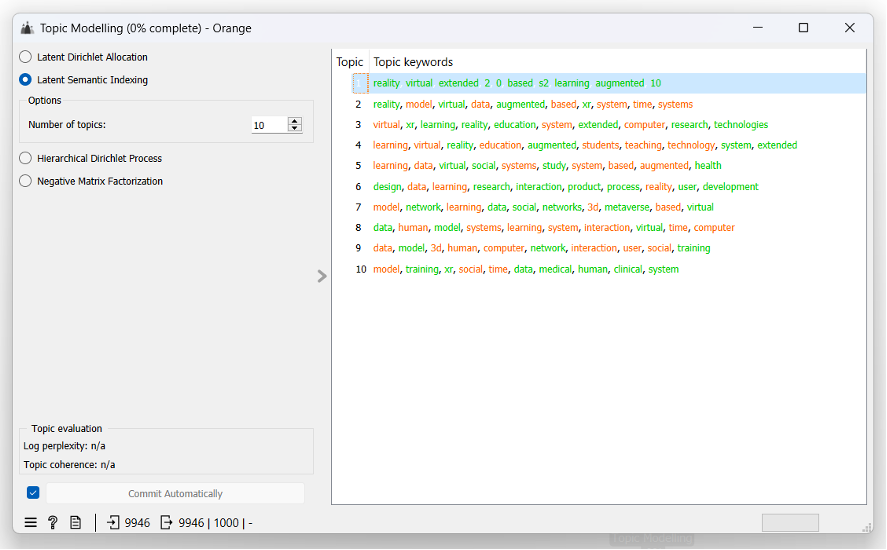Screen dimensions: 887x550
Task: Click the output data arrow icon
Action: click(166, 522)
